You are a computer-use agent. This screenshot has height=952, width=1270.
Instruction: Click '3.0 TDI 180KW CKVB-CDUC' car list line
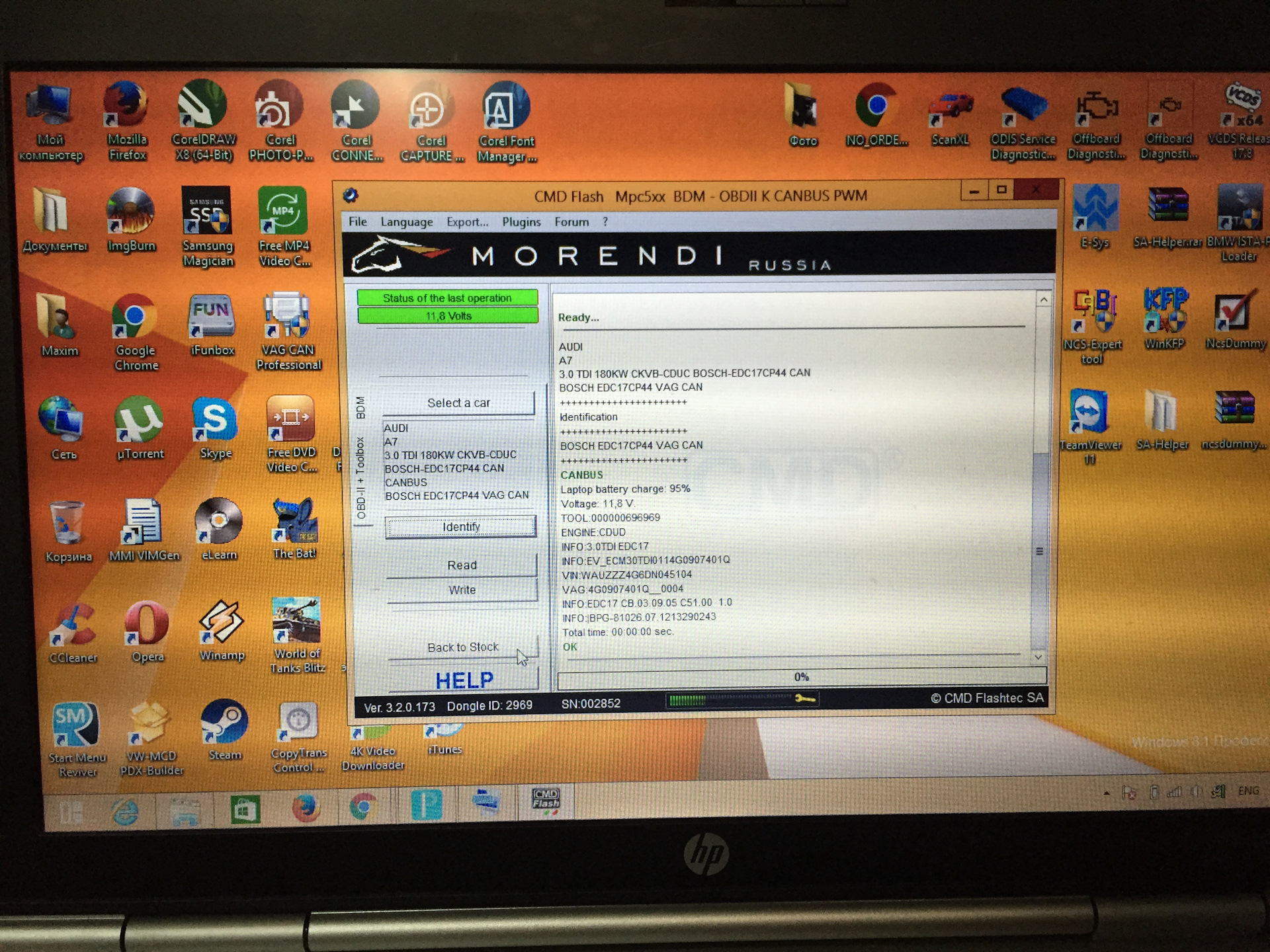tap(450, 455)
